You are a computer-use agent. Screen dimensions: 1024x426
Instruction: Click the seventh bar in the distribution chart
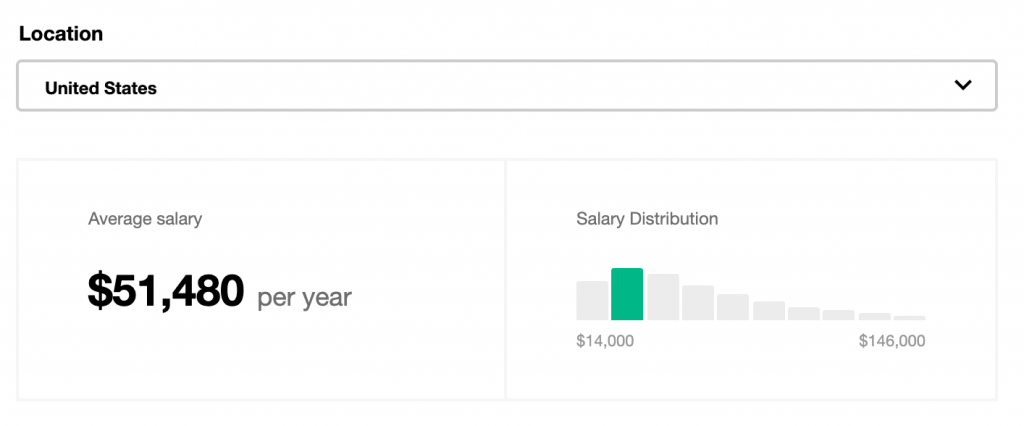[804, 314]
